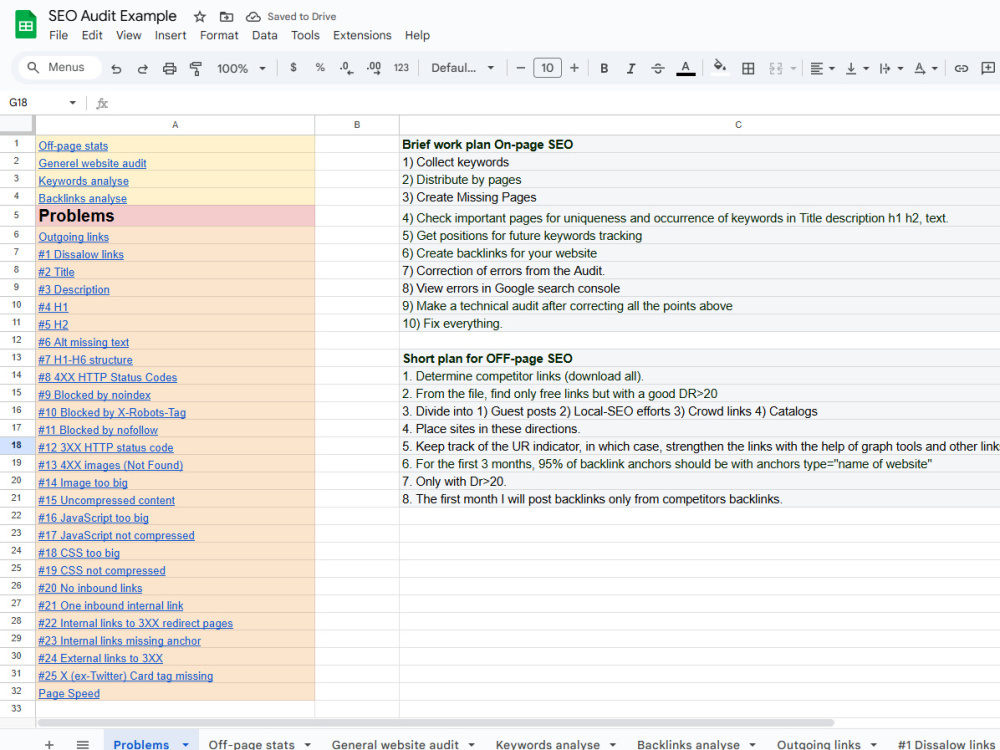This screenshot has height=750, width=1000.
Task: Decrease decimal places
Action: tap(346, 68)
